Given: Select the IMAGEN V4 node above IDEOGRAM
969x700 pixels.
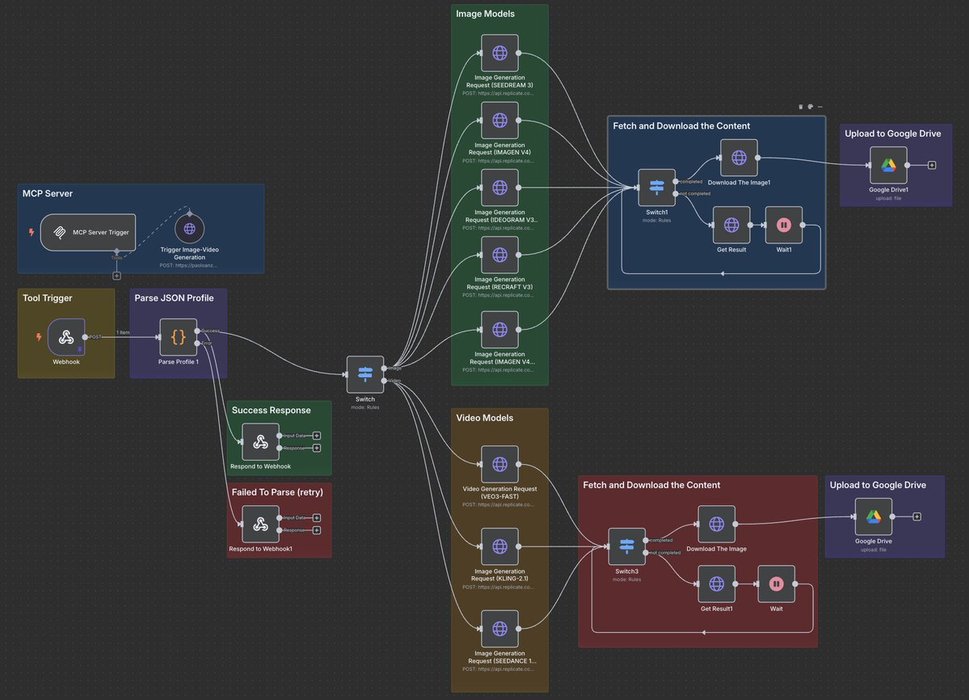Looking at the screenshot, I should click(x=499, y=120).
